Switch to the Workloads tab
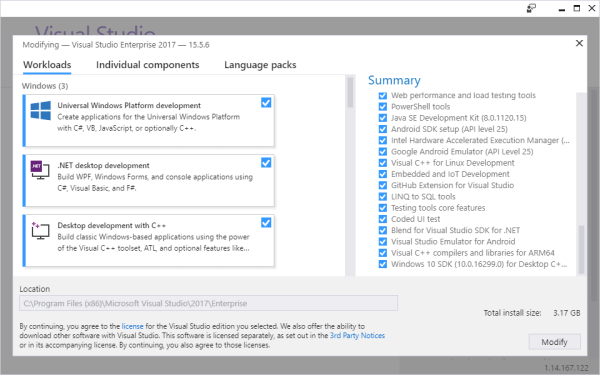600x375 pixels. [x=47, y=65]
